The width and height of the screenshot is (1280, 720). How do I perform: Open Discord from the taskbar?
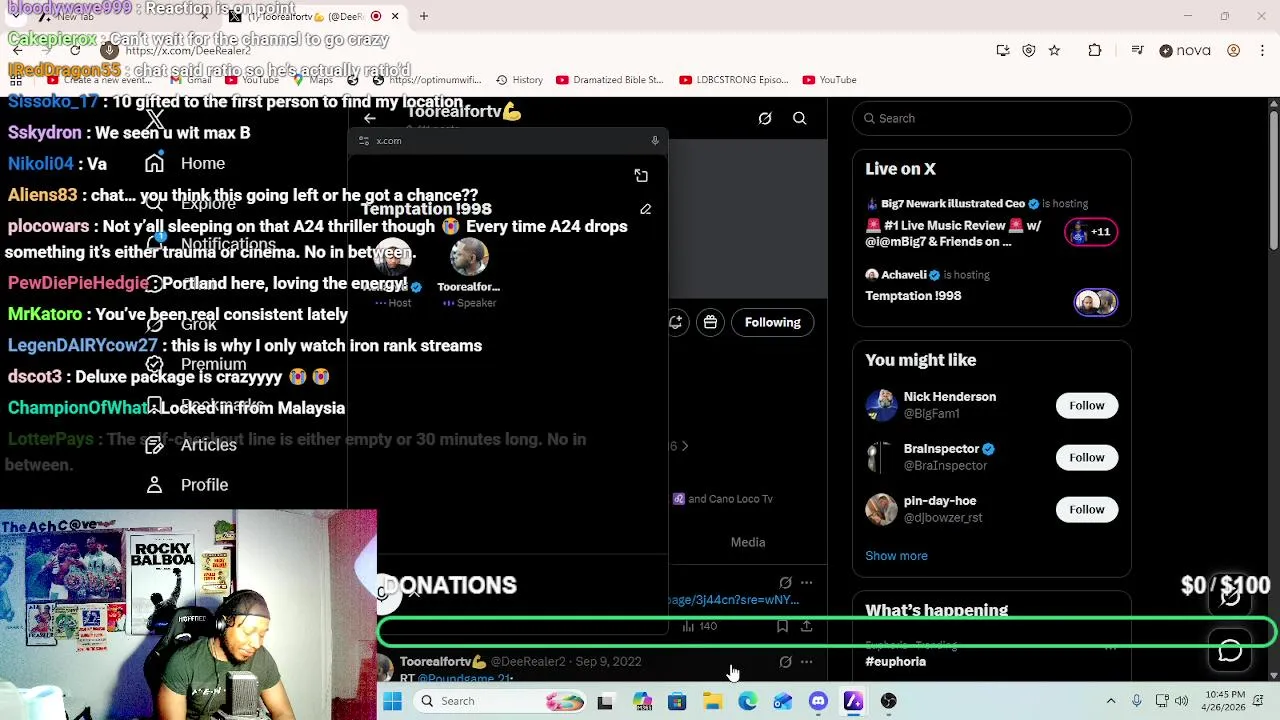(818, 701)
